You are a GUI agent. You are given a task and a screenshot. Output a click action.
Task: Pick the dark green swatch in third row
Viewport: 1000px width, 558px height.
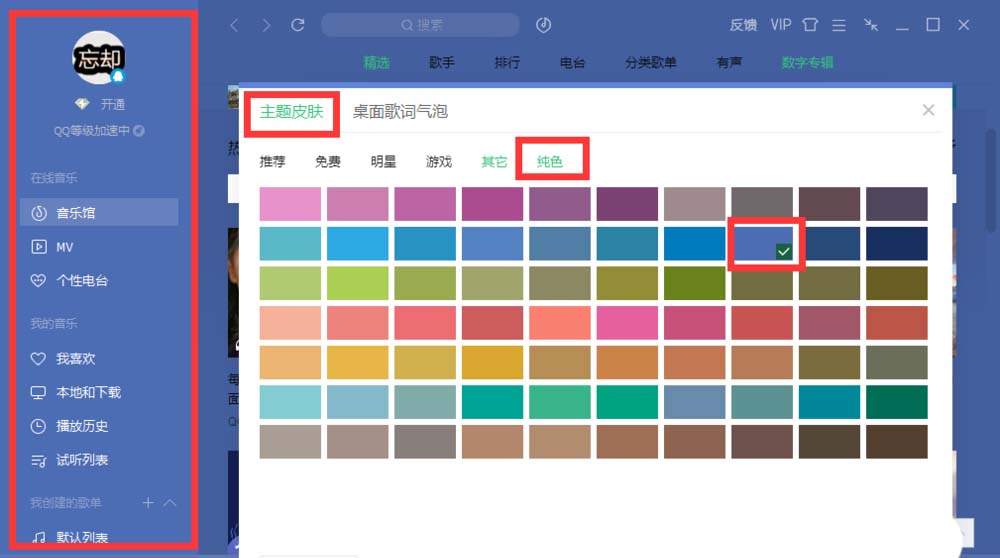click(x=695, y=283)
